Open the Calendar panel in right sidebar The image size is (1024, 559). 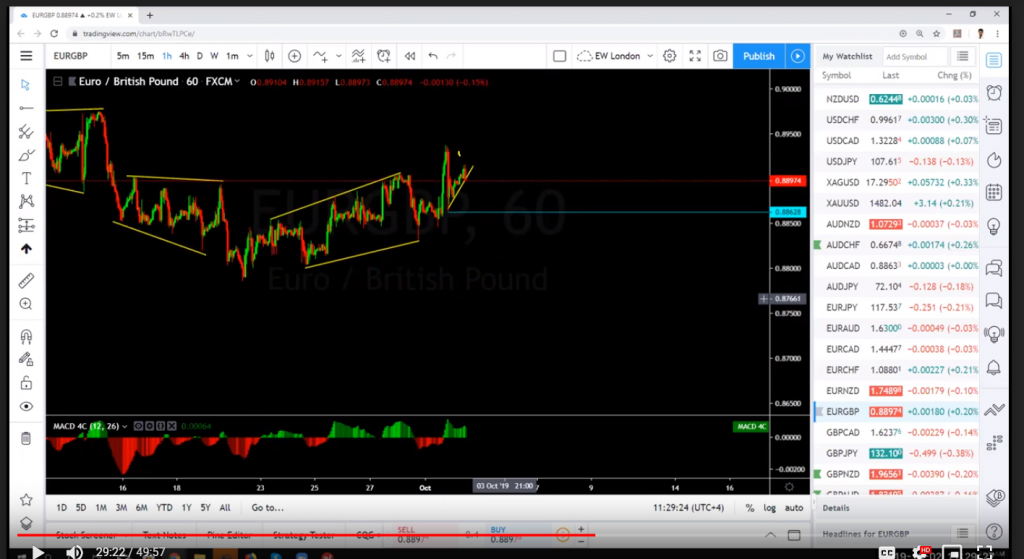pos(994,193)
